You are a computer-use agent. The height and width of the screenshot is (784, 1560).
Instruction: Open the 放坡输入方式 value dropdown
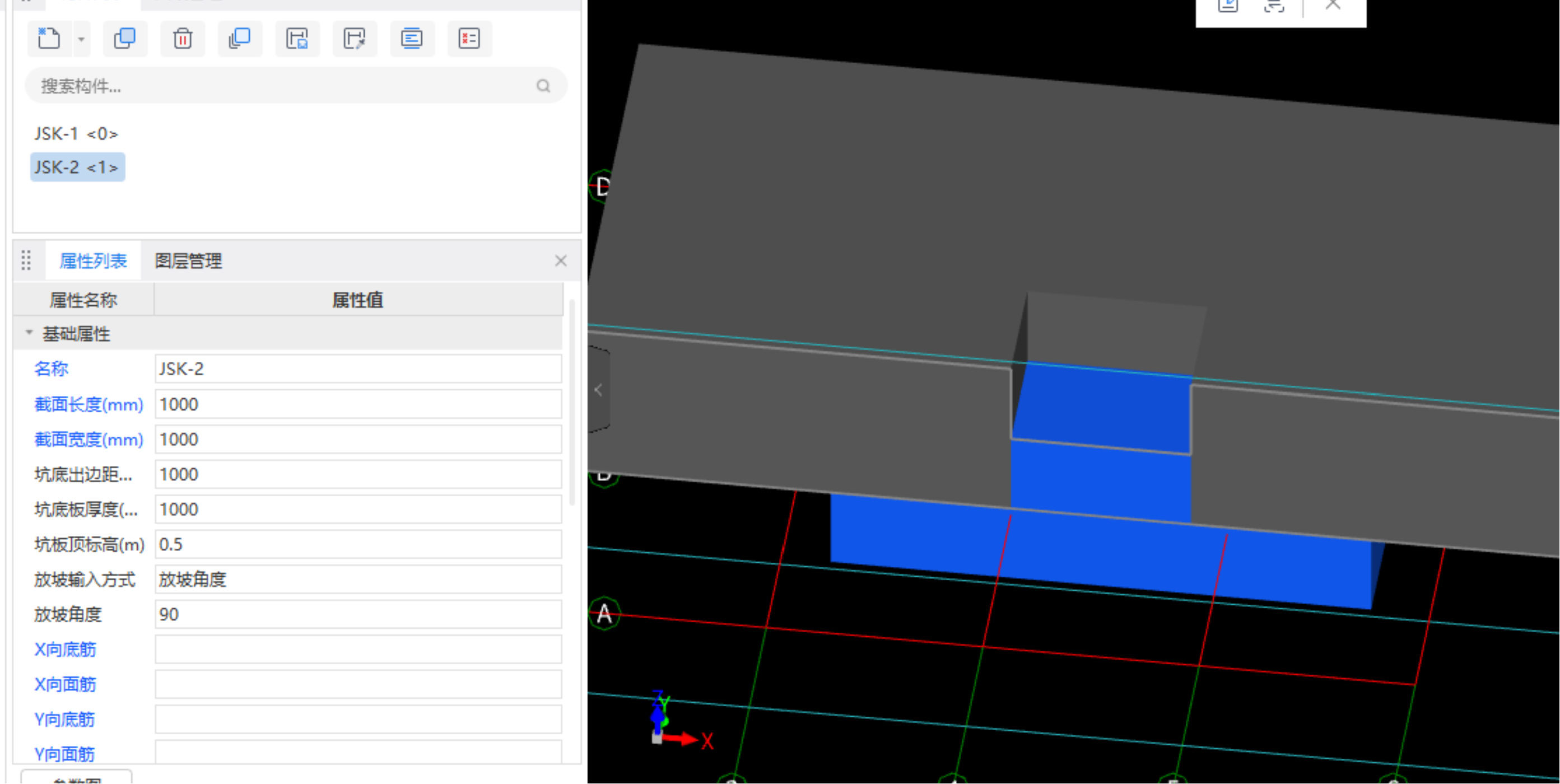coord(358,580)
